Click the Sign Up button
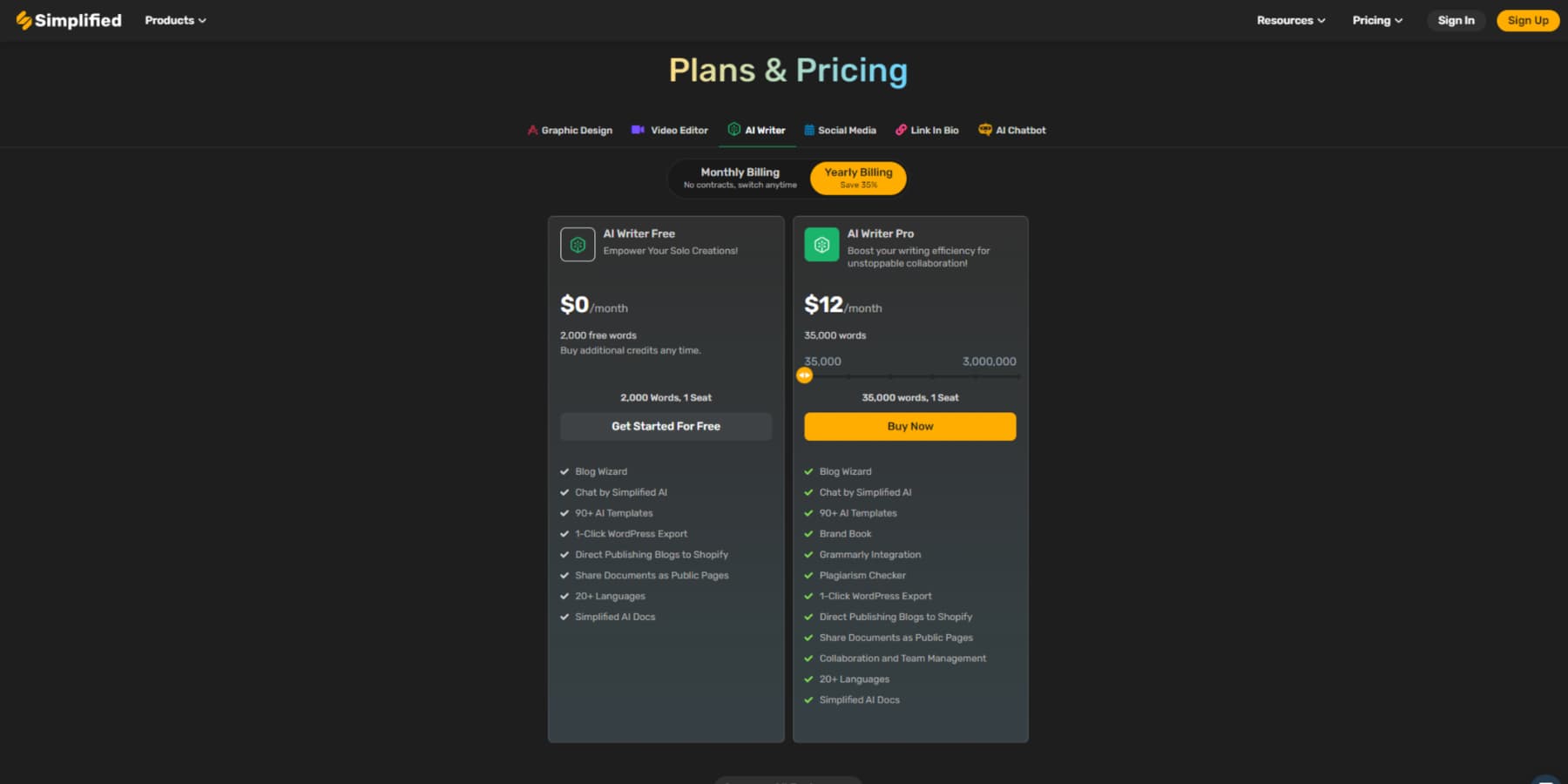This screenshot has width=1568, height=784. [x=1527, y=20]
